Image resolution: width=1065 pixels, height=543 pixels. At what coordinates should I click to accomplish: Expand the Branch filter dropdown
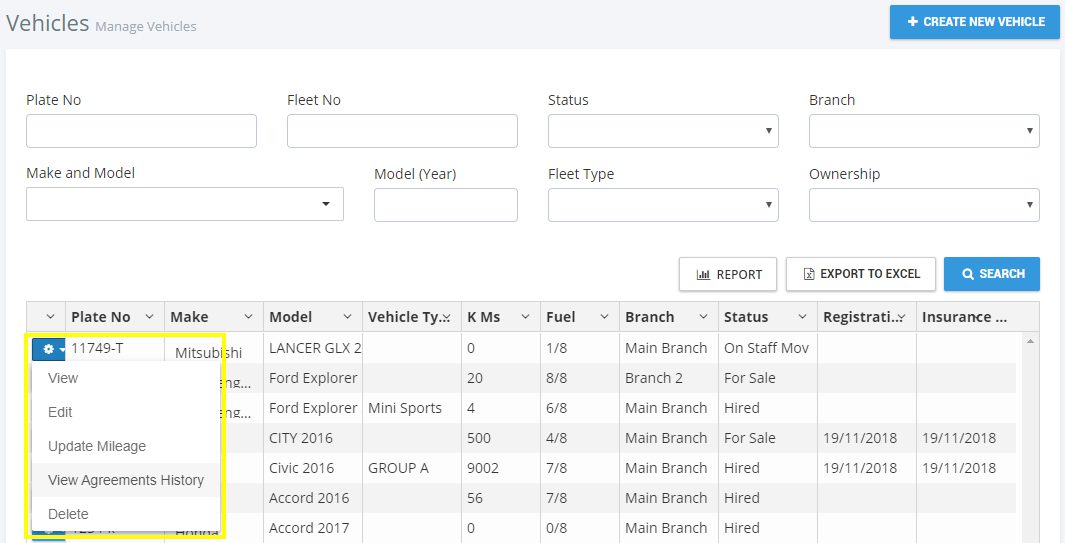[924, 131]
